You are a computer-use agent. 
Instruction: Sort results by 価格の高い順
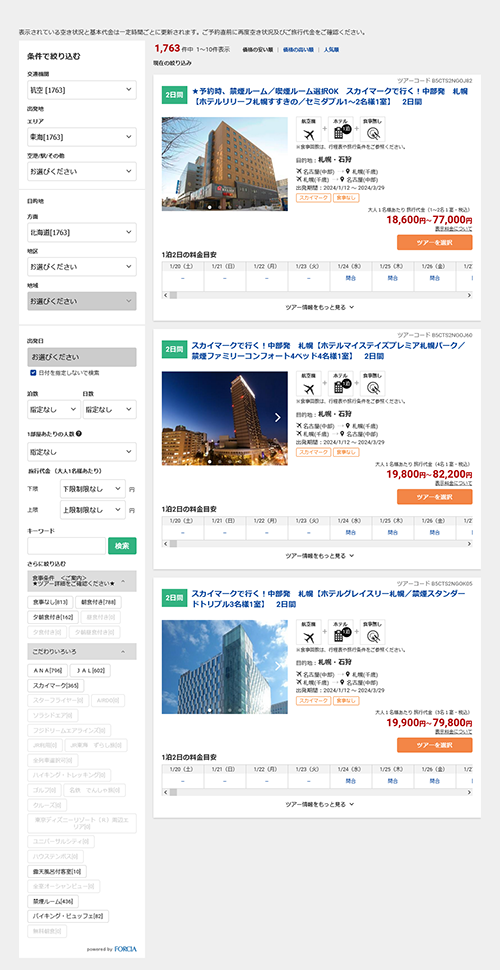(298, 49)
